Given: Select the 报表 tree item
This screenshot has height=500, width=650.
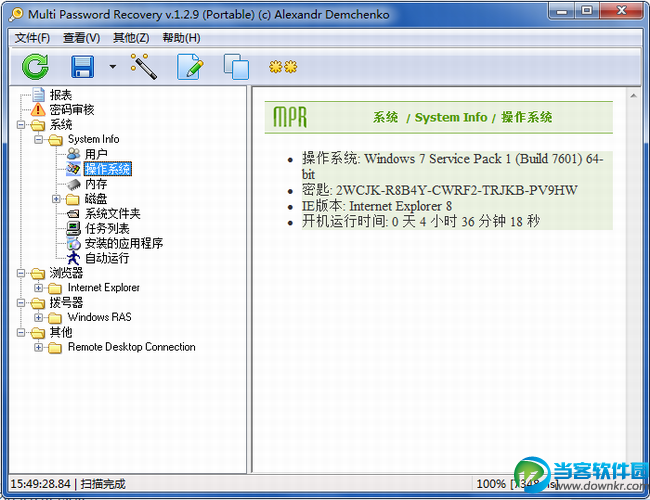Looking at the screenshot, I should click(x=61, y=95).
